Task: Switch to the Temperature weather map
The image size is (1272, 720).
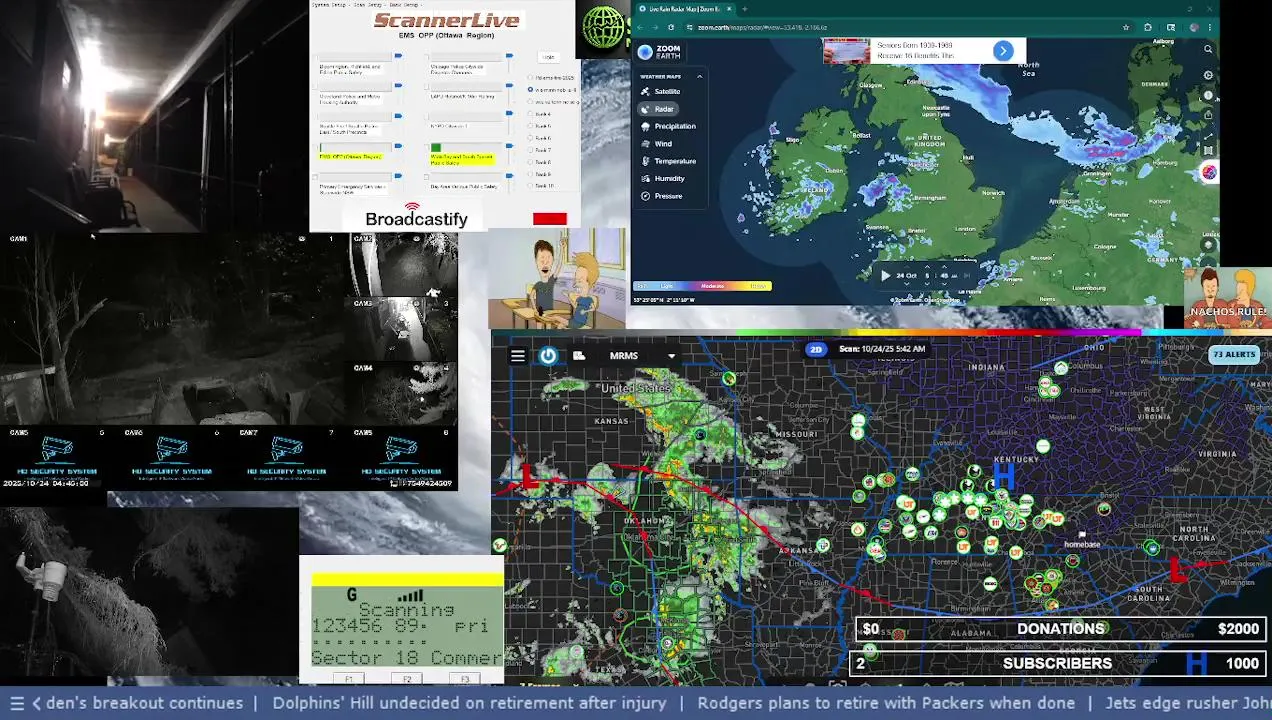Action: [x=668, y=161]
